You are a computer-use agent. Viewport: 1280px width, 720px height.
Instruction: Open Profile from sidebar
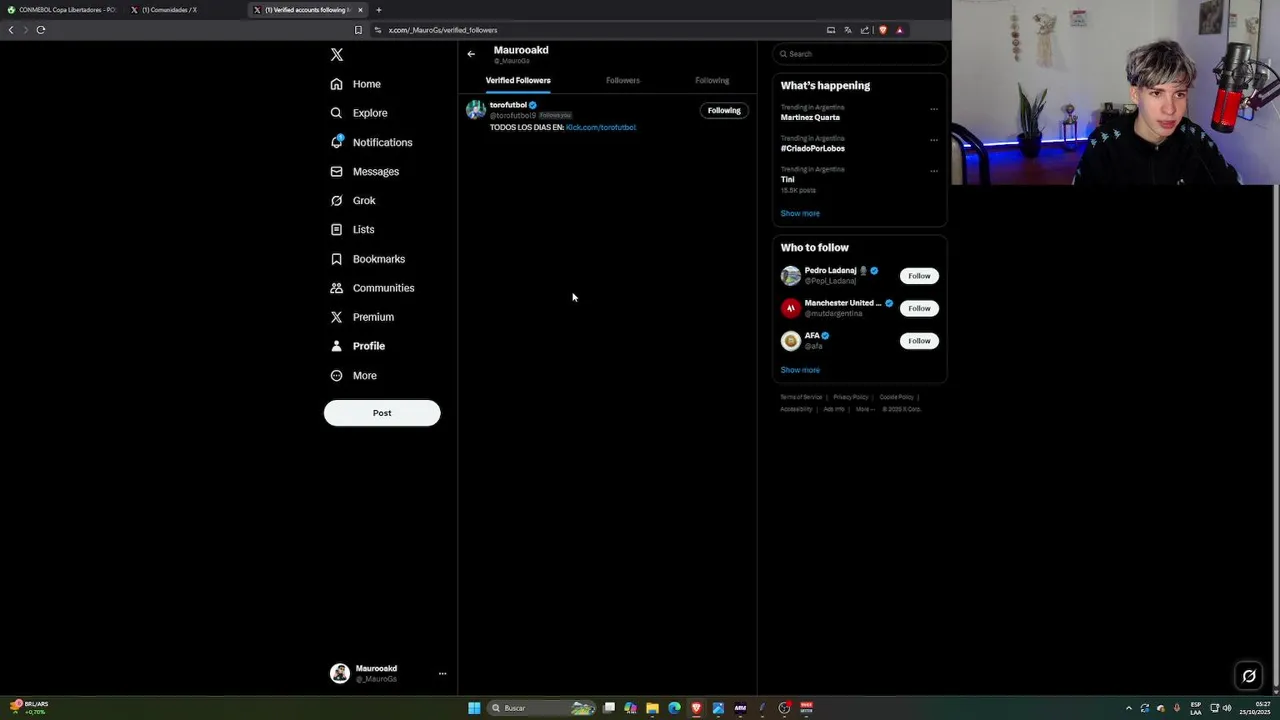(358, 346)
